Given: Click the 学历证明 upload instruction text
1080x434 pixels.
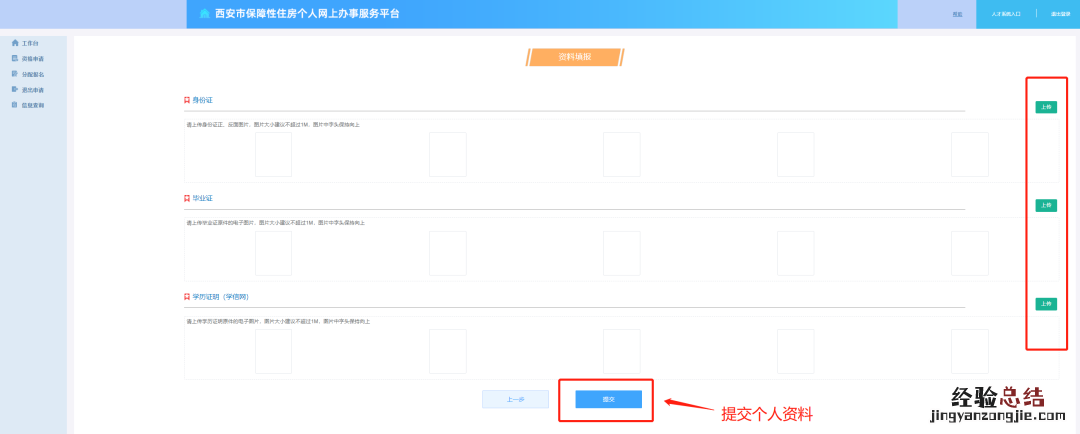Looking at the screenshot, I should (x=278, y=322).
